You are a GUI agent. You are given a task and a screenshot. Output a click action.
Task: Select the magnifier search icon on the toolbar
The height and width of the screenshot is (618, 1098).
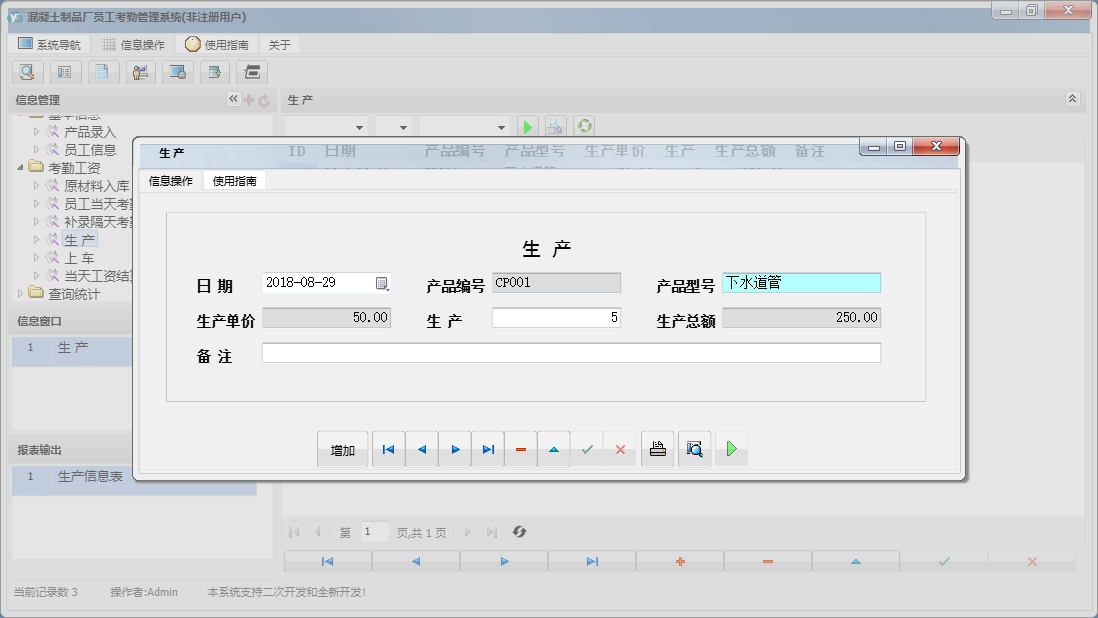27,72
